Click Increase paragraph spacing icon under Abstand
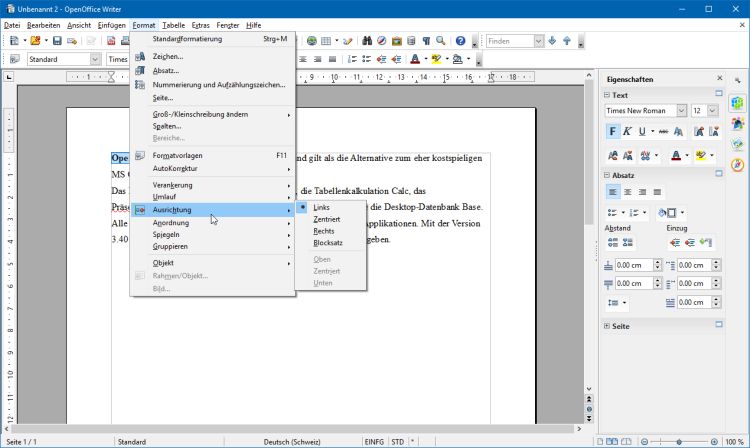 click(x=613, y=243)
